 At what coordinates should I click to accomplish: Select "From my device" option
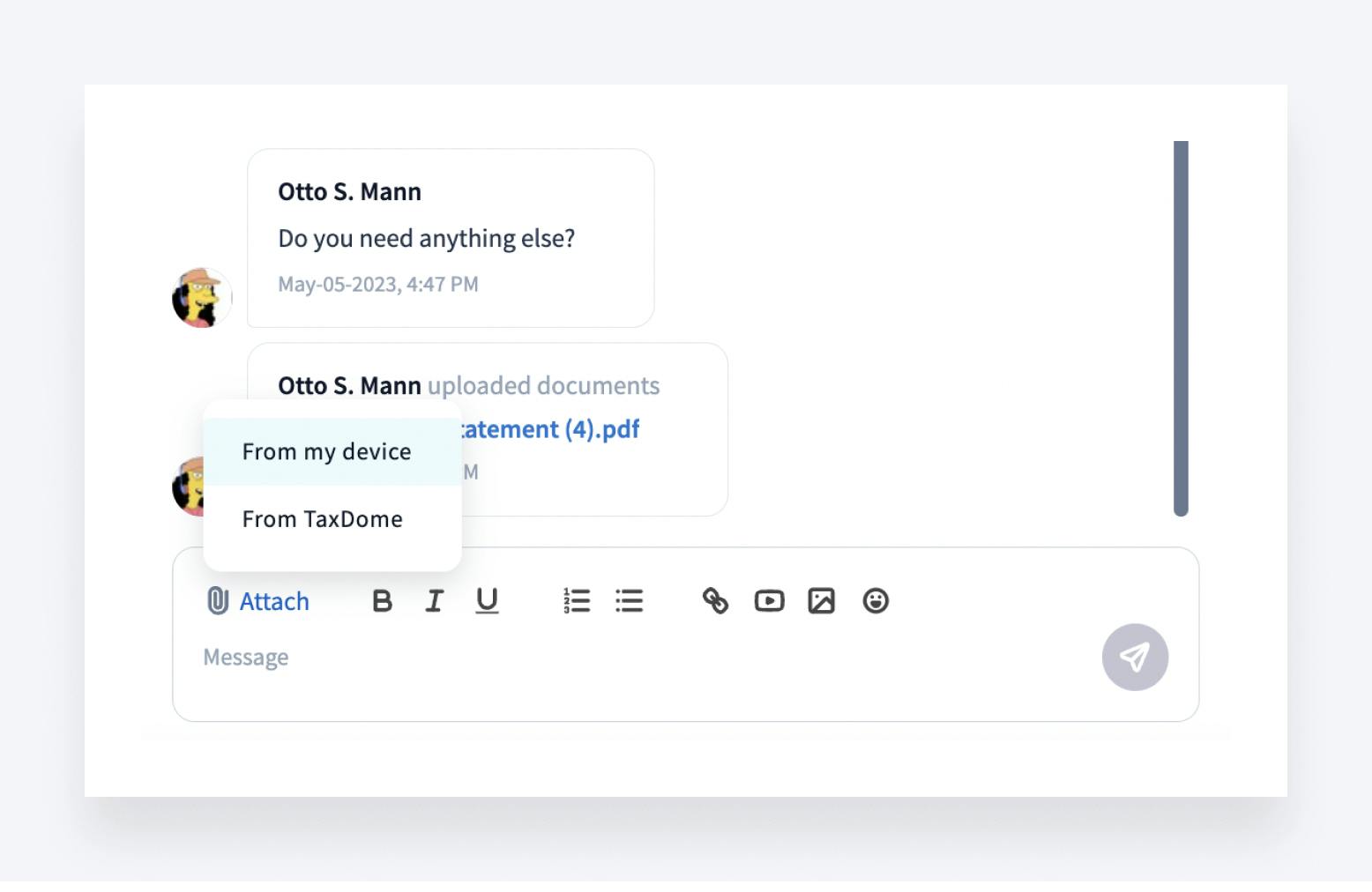[327, 452]
